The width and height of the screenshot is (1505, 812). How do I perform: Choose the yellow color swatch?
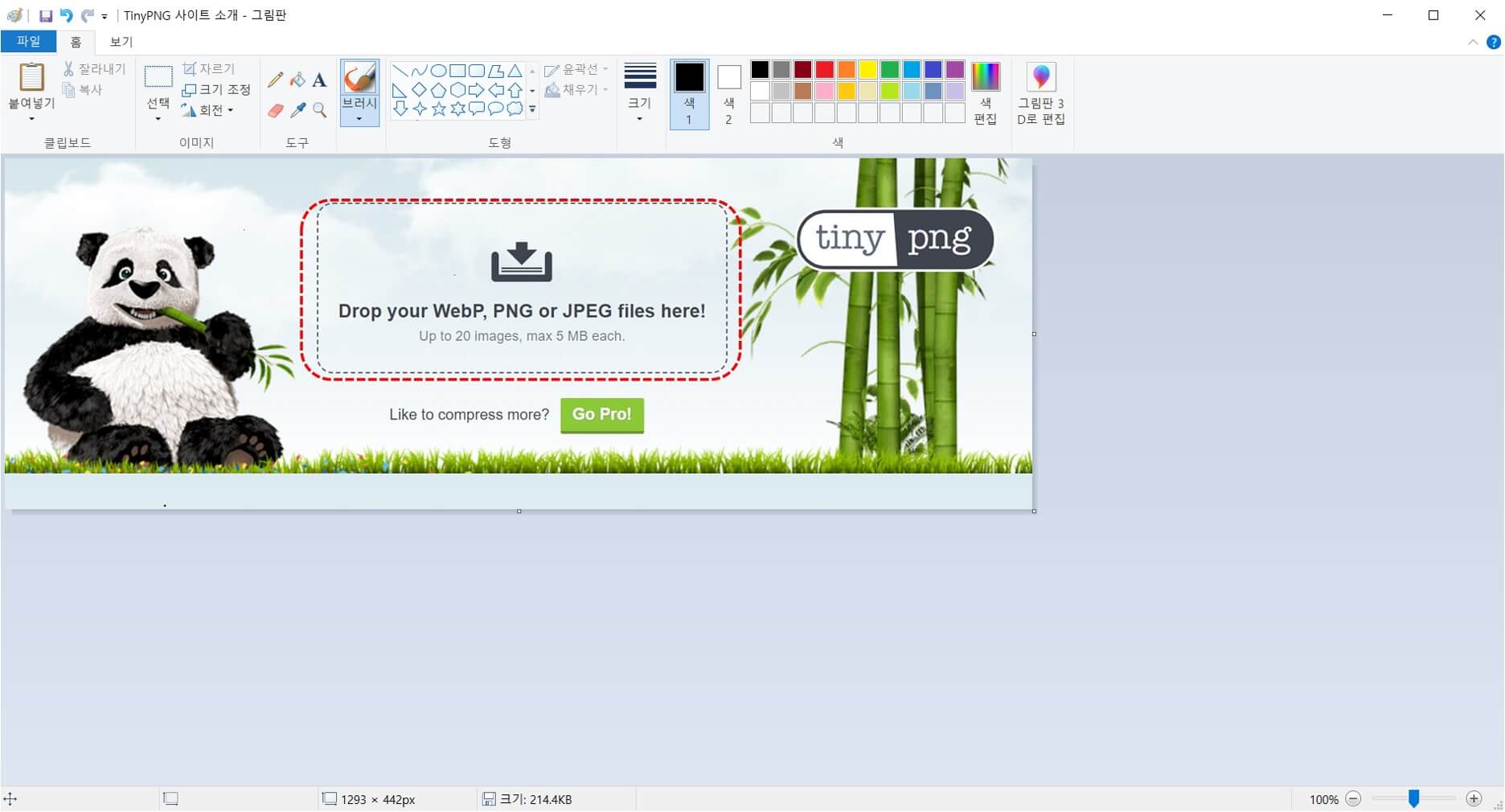868,69
